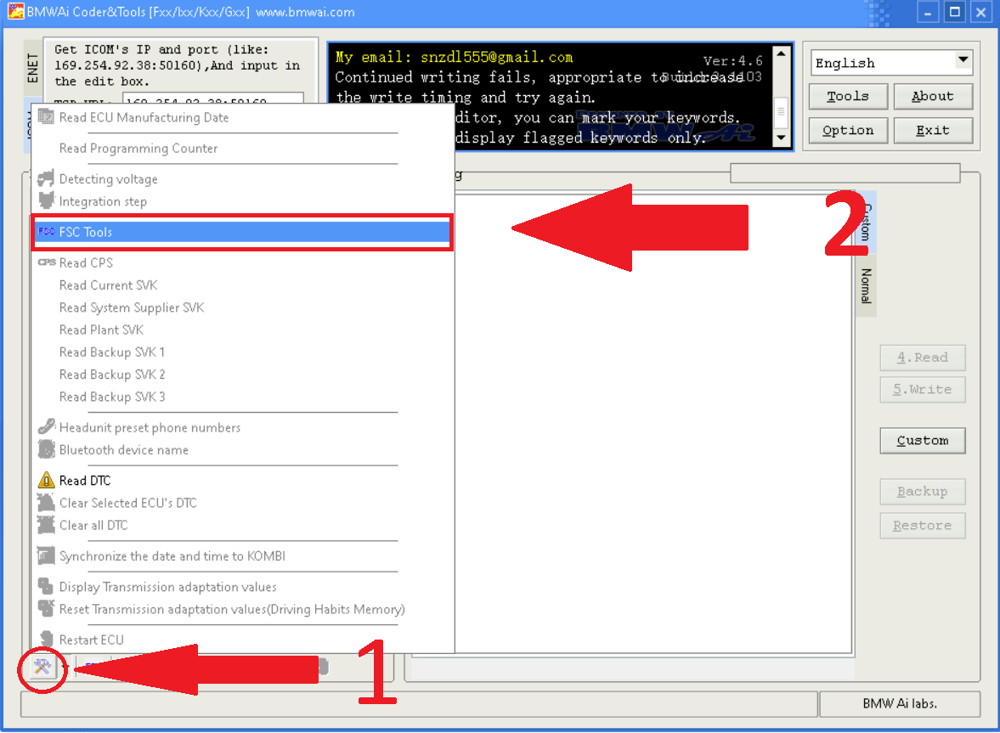Click the Tools button
This screenshot has height=733, width=1000.
coord(848,96)
